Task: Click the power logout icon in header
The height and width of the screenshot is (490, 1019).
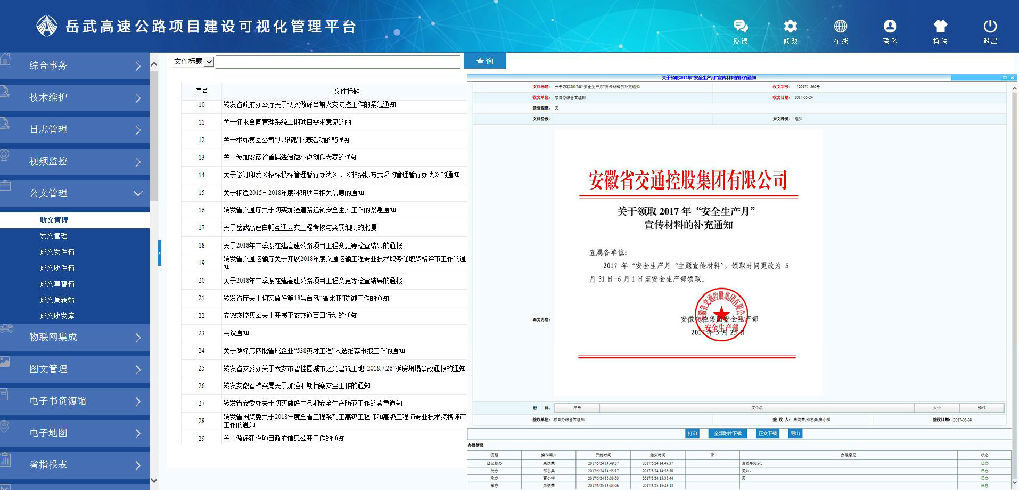Action: (990, 26)
